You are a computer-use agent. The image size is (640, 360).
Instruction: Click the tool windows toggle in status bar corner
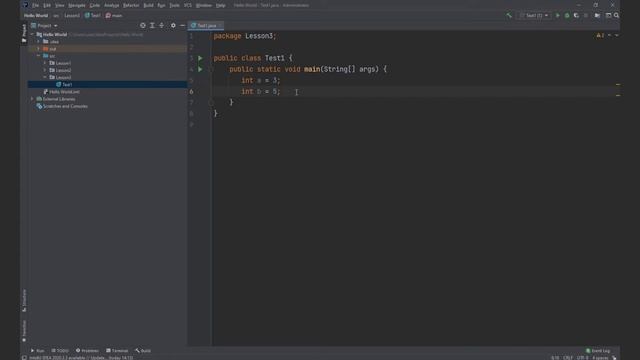point(24,358)
